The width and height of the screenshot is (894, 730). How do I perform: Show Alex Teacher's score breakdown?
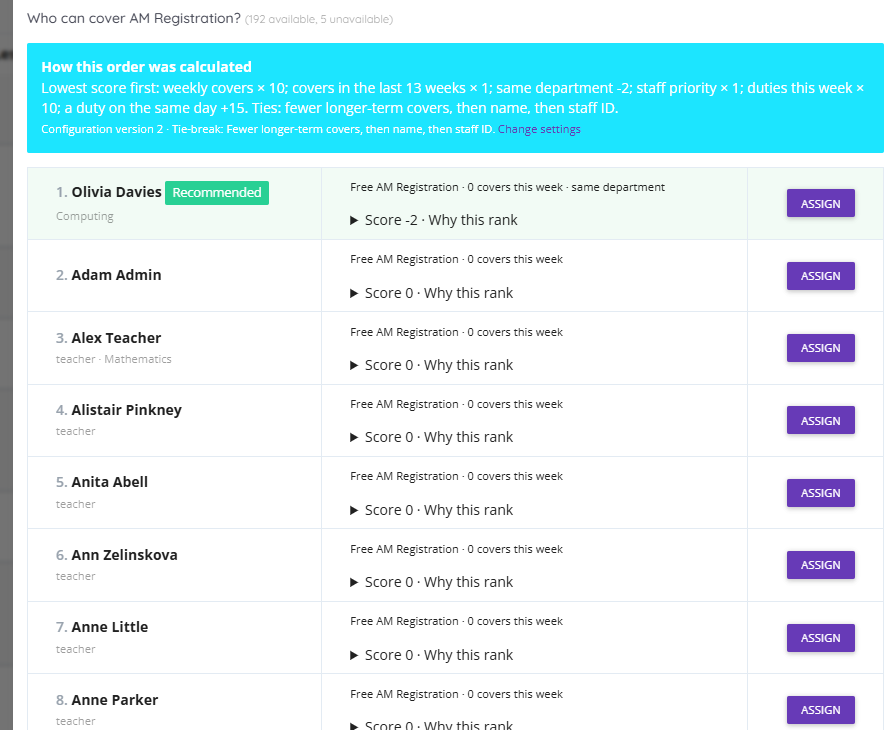pyautogui.click(x=432, y=365)
